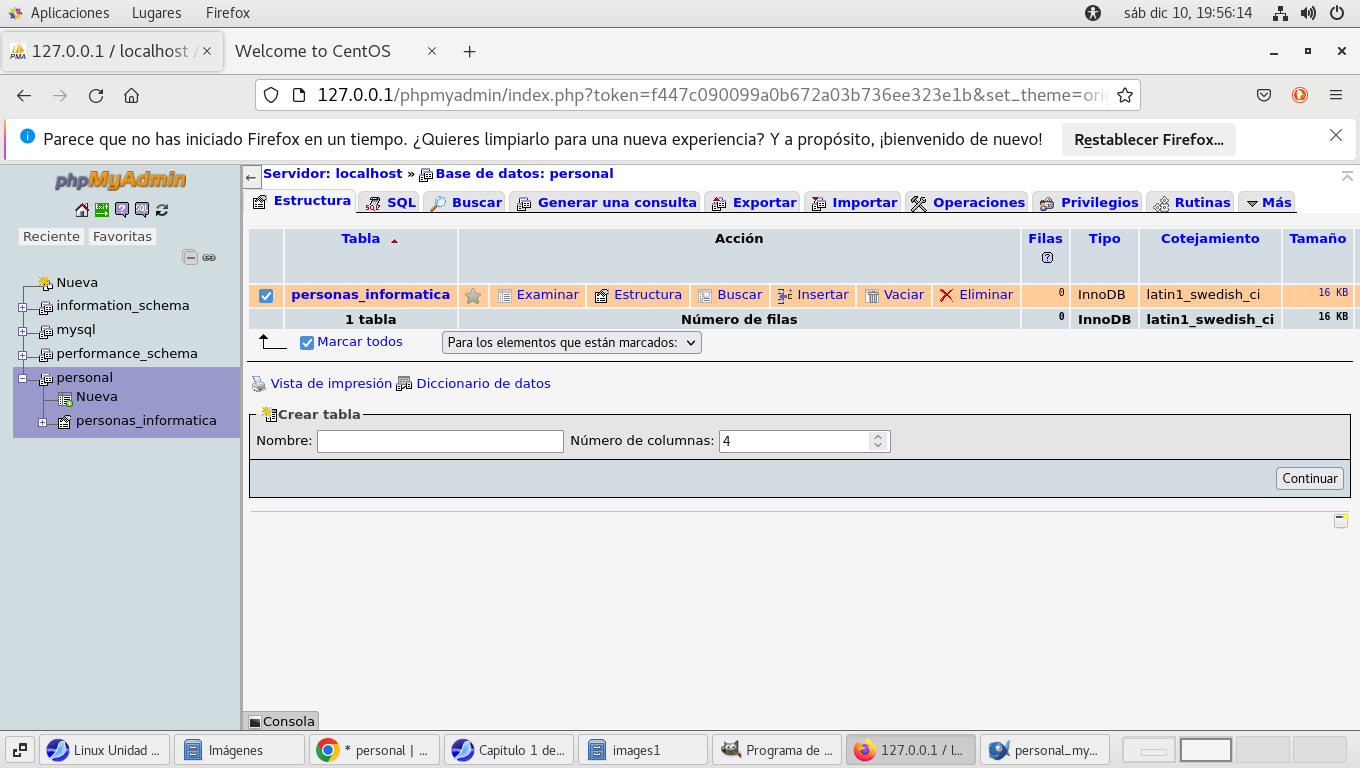
Task: Bookmark this page with Firefox star icon
Action: pyautogui.click(x=1124, y=96)
